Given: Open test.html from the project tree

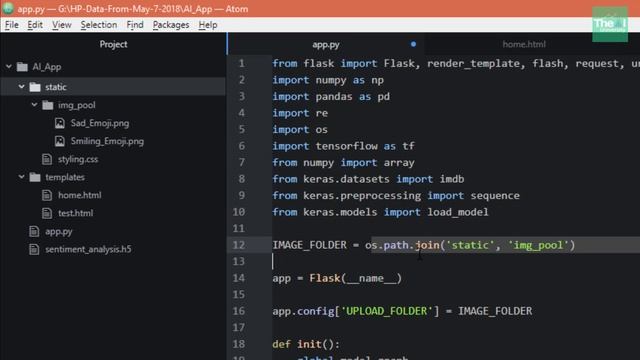Looking at the screenshot, I should 76,213.
